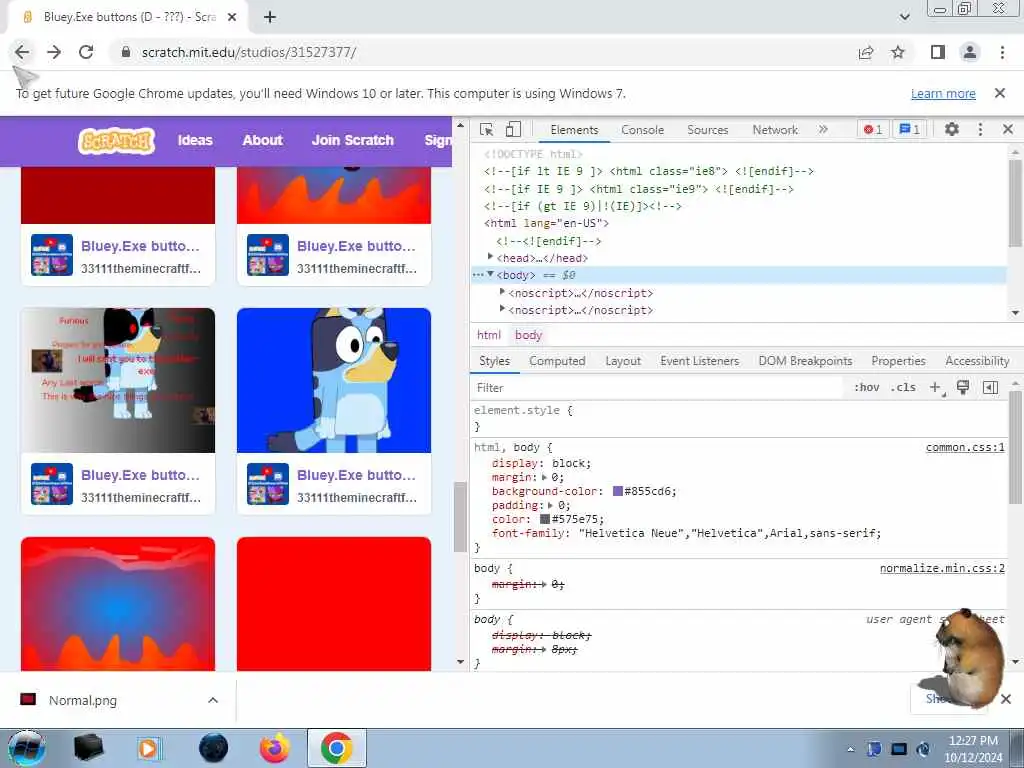Collapse the body element node

490,275
